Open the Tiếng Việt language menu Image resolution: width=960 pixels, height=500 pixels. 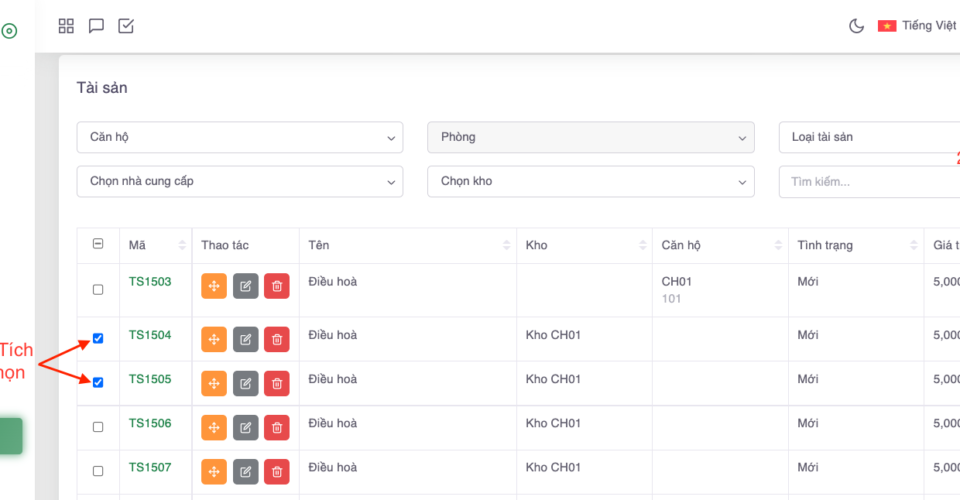[918, 26]
